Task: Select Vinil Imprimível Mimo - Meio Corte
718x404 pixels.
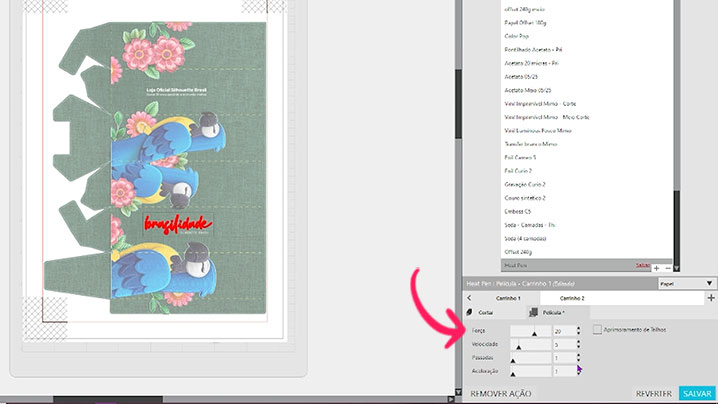Action: (547, 117)
